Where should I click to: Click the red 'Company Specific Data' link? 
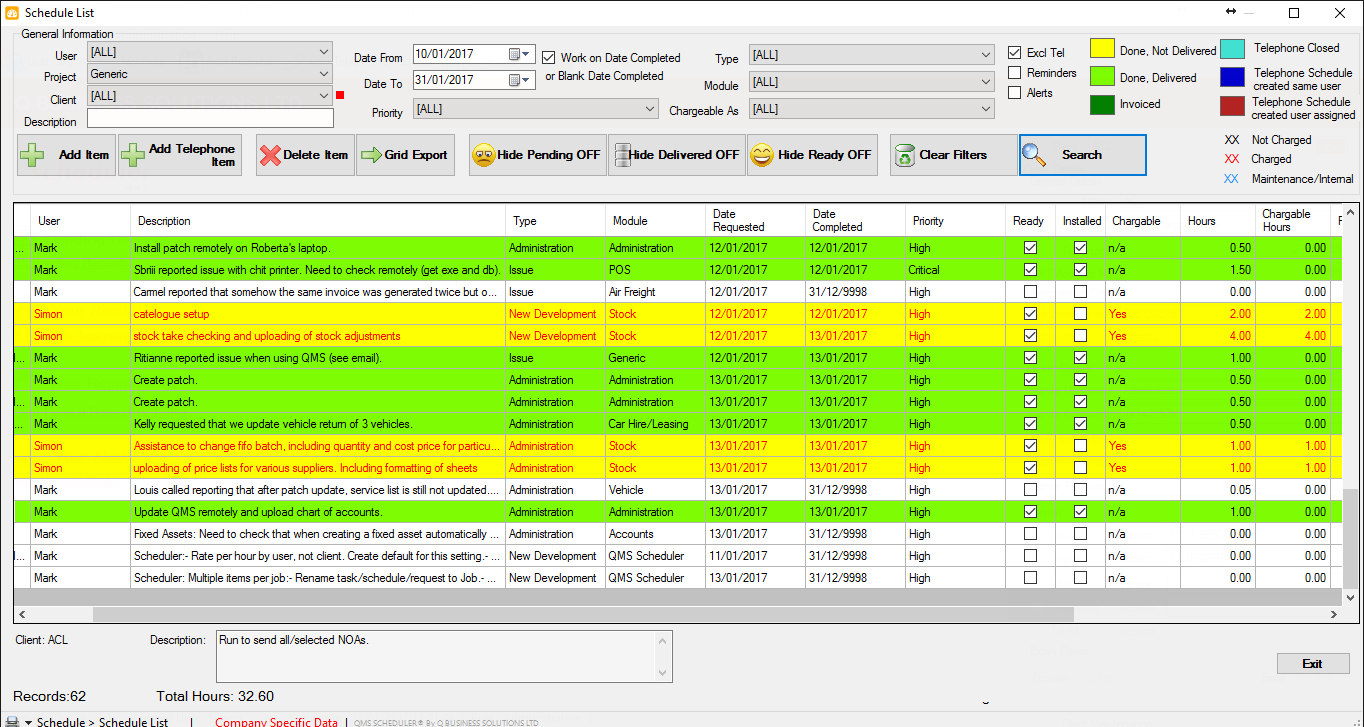(x=277, y=722)
